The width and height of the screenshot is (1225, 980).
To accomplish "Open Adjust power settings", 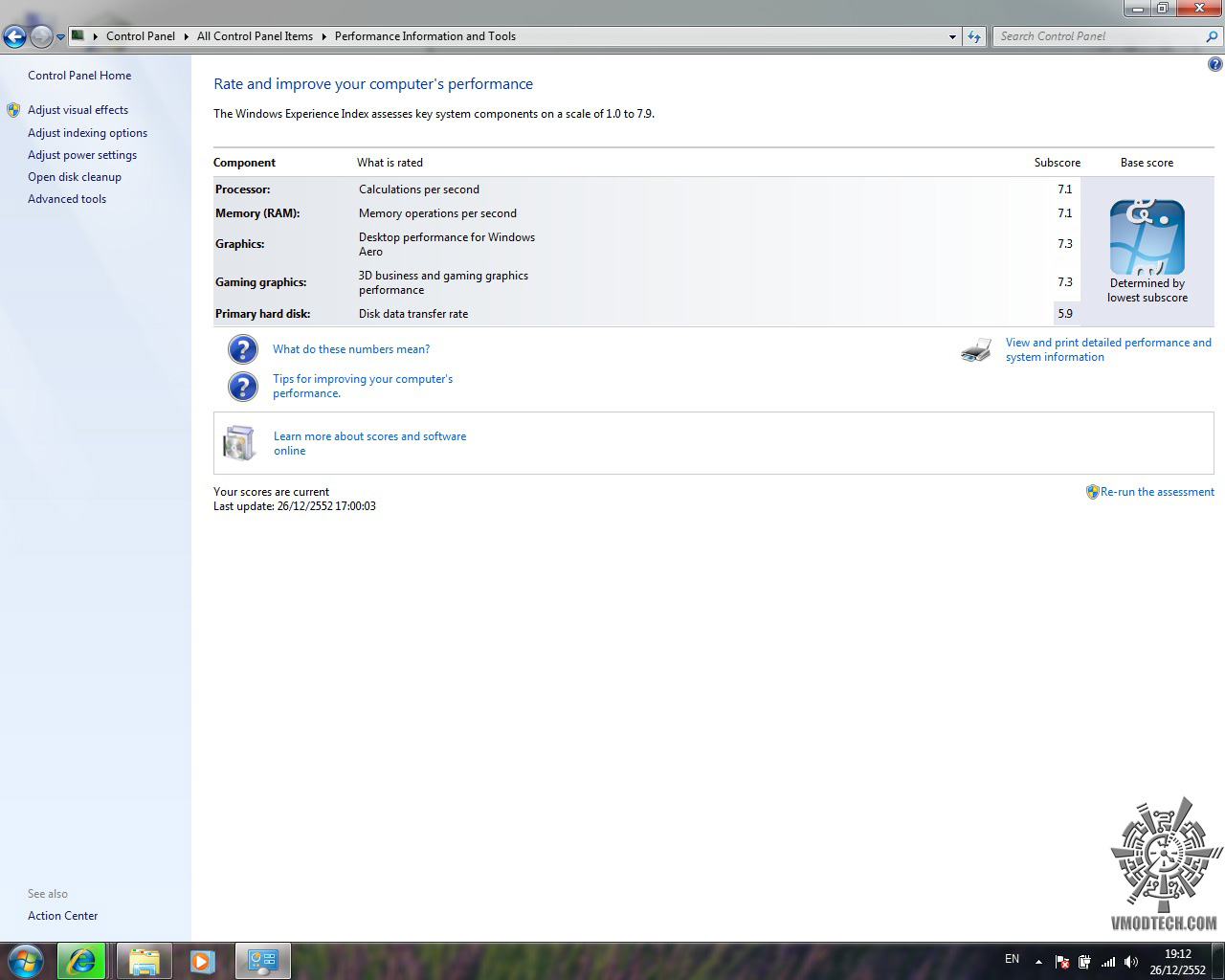I will (82, 155).
